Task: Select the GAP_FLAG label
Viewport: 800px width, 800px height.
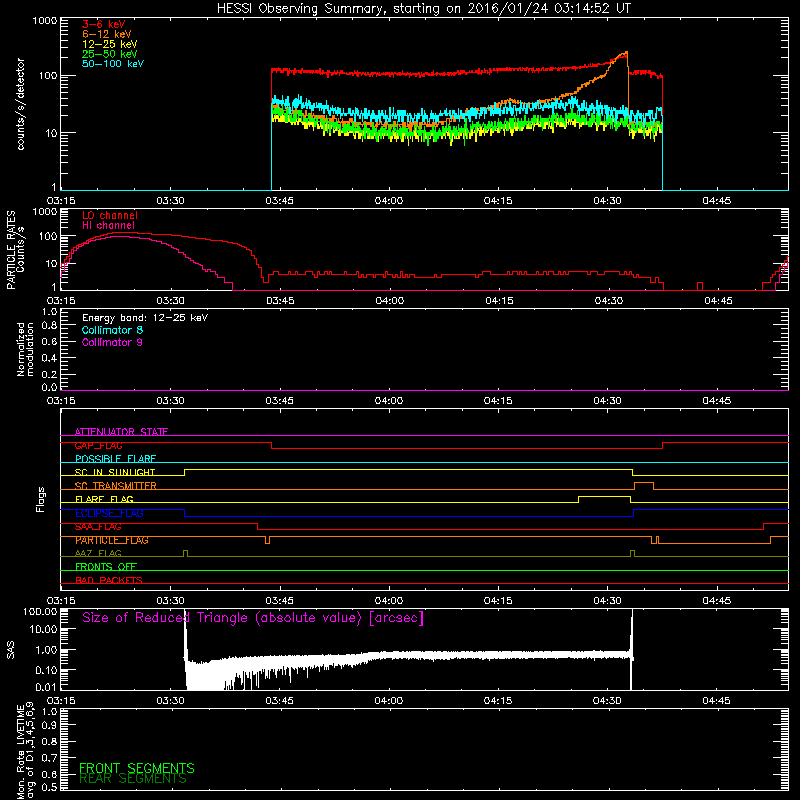Action: [98, 445]
